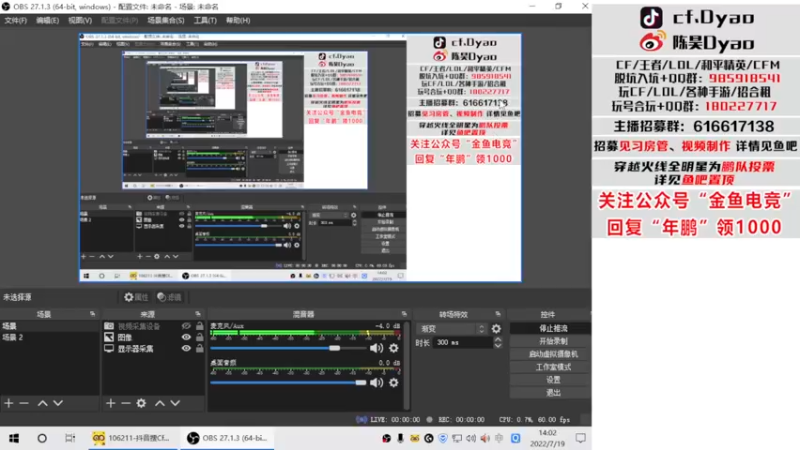Open the 编辑(E) menu
This screenshot has width=800, height=450.
coord(47,20)
